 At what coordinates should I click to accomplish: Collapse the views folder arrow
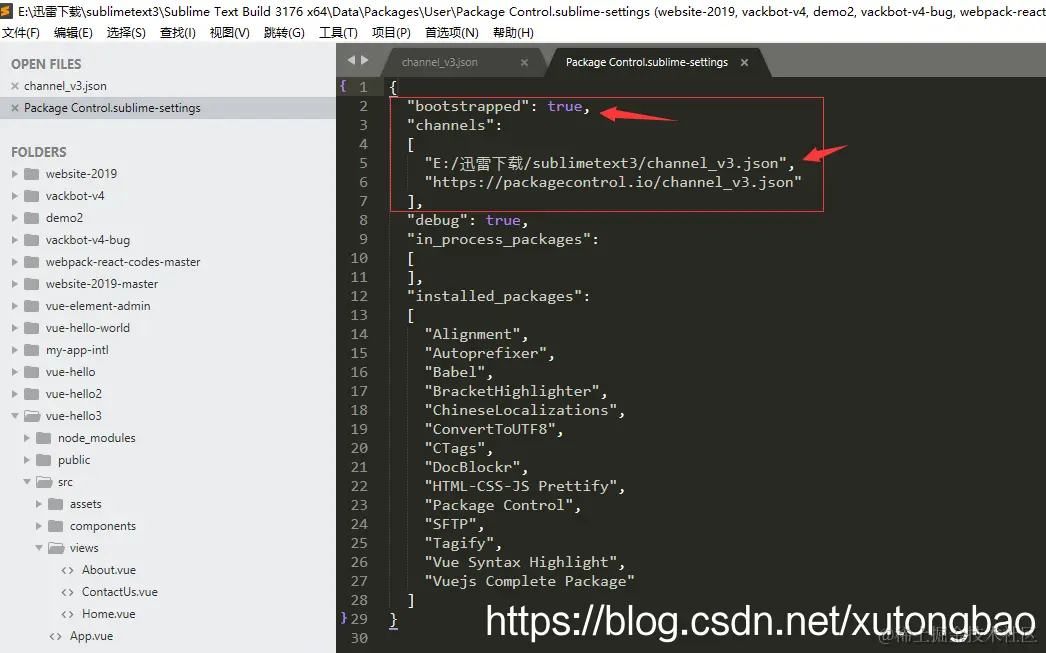click(x=39, y=548)
